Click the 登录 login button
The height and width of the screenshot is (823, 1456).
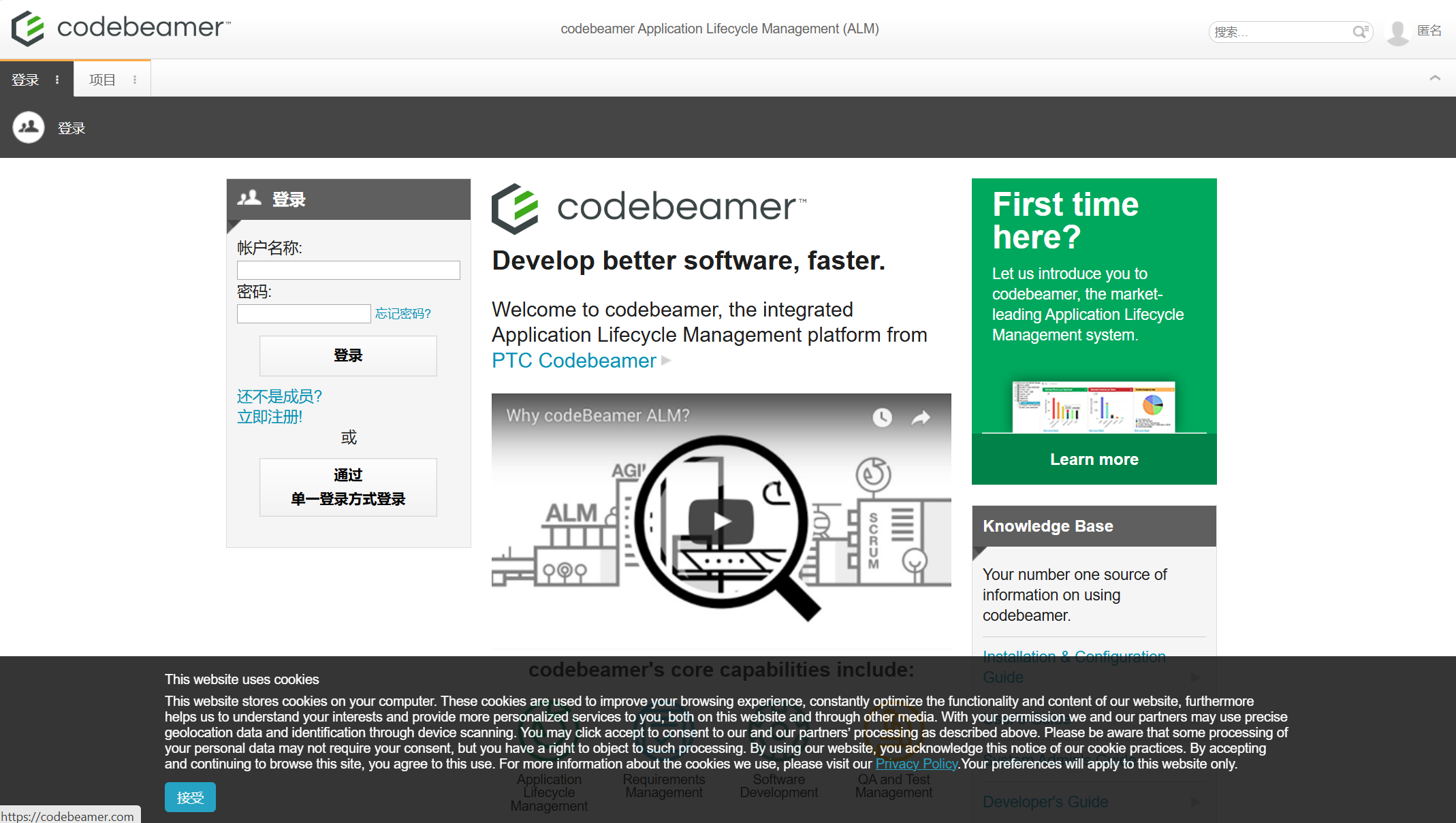tap(348, 355)
